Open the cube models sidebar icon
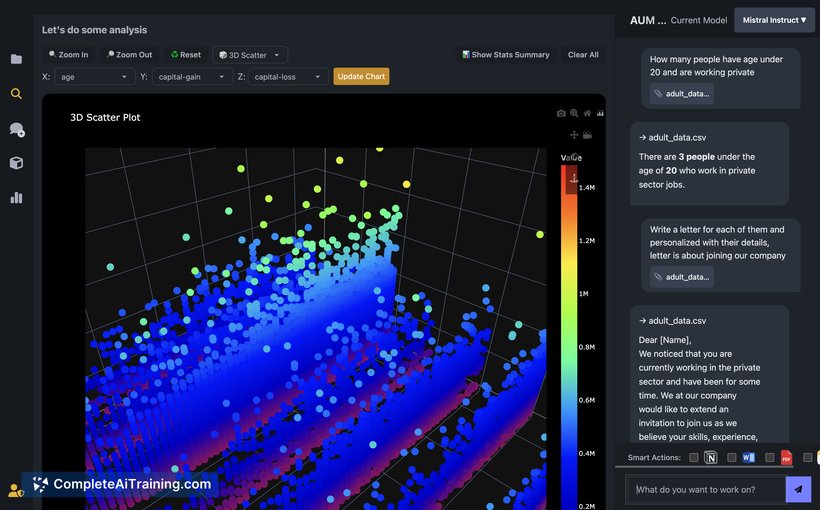 (x=16, y=163)
